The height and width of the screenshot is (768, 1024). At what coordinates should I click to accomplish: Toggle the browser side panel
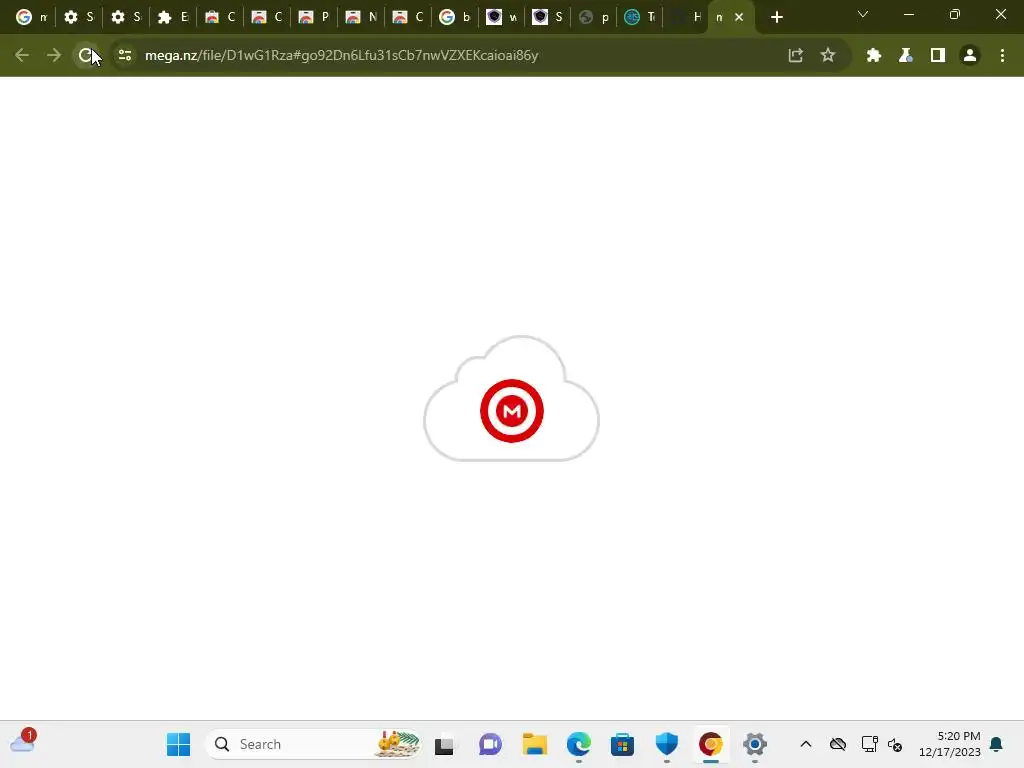938,56
